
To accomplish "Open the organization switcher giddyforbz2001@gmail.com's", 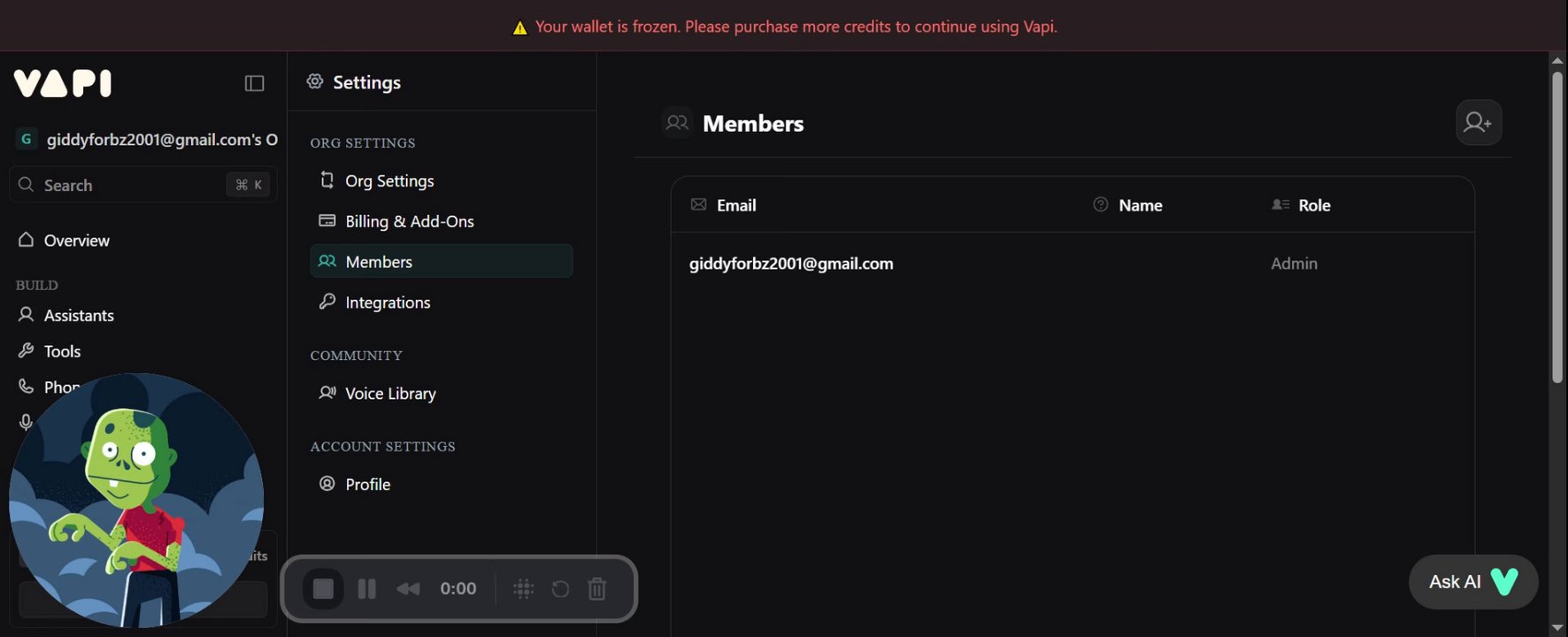I will click(146, 139).
